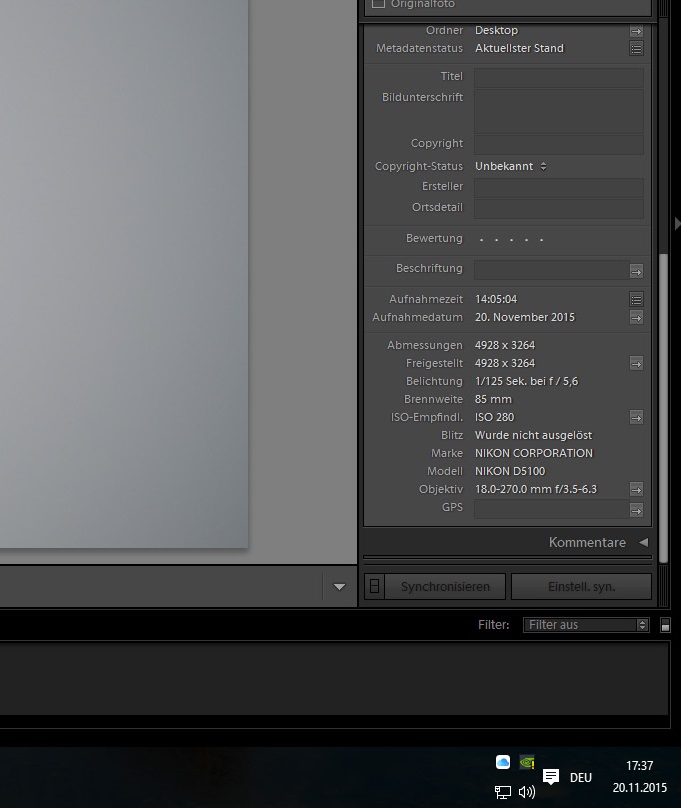Click the arrow icon beside ISO-Empfindl.
681x808 pixels.
pyautogui.click(x=636, y=417)
